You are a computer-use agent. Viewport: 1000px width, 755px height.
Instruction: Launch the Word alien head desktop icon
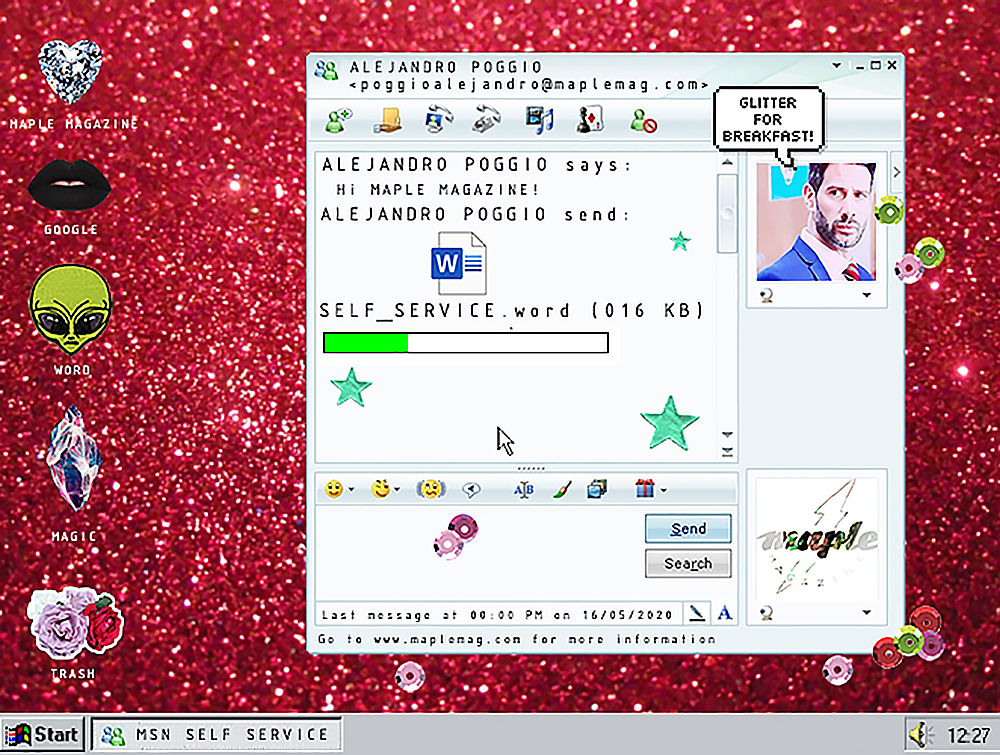(71, 309)
